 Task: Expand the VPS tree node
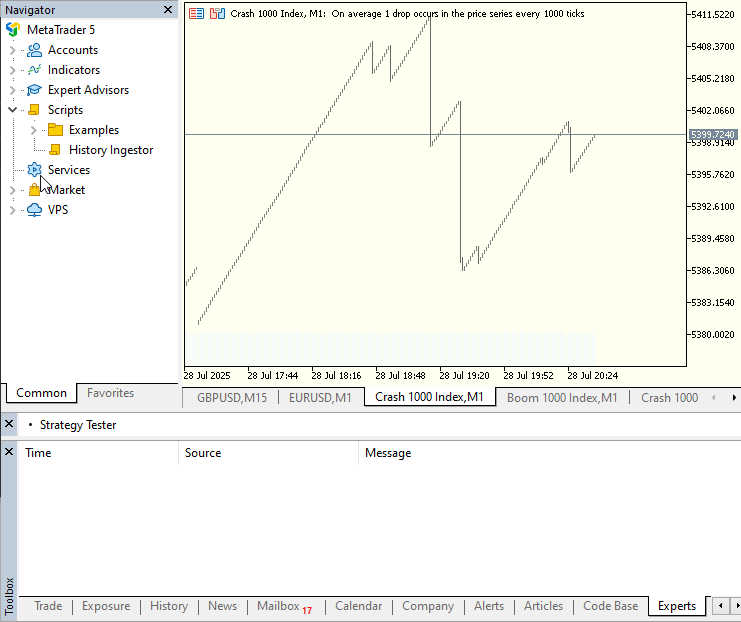click(x=13, y=210)
